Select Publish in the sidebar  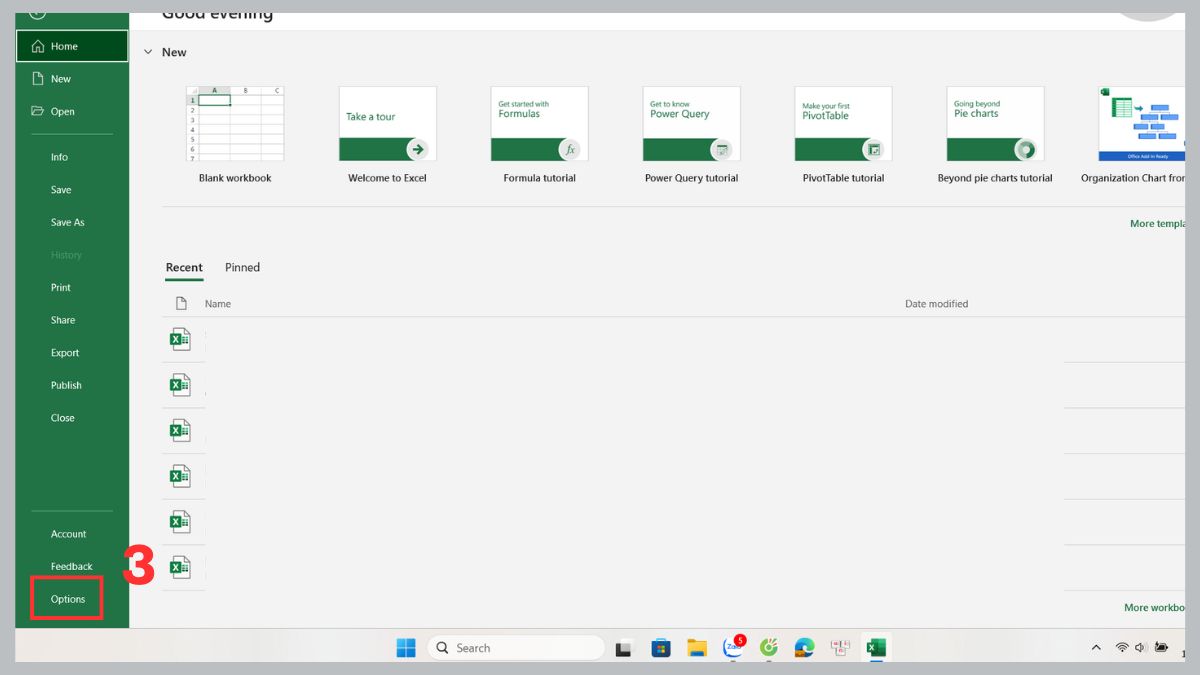pyautogui.click(x=66, y=385)
